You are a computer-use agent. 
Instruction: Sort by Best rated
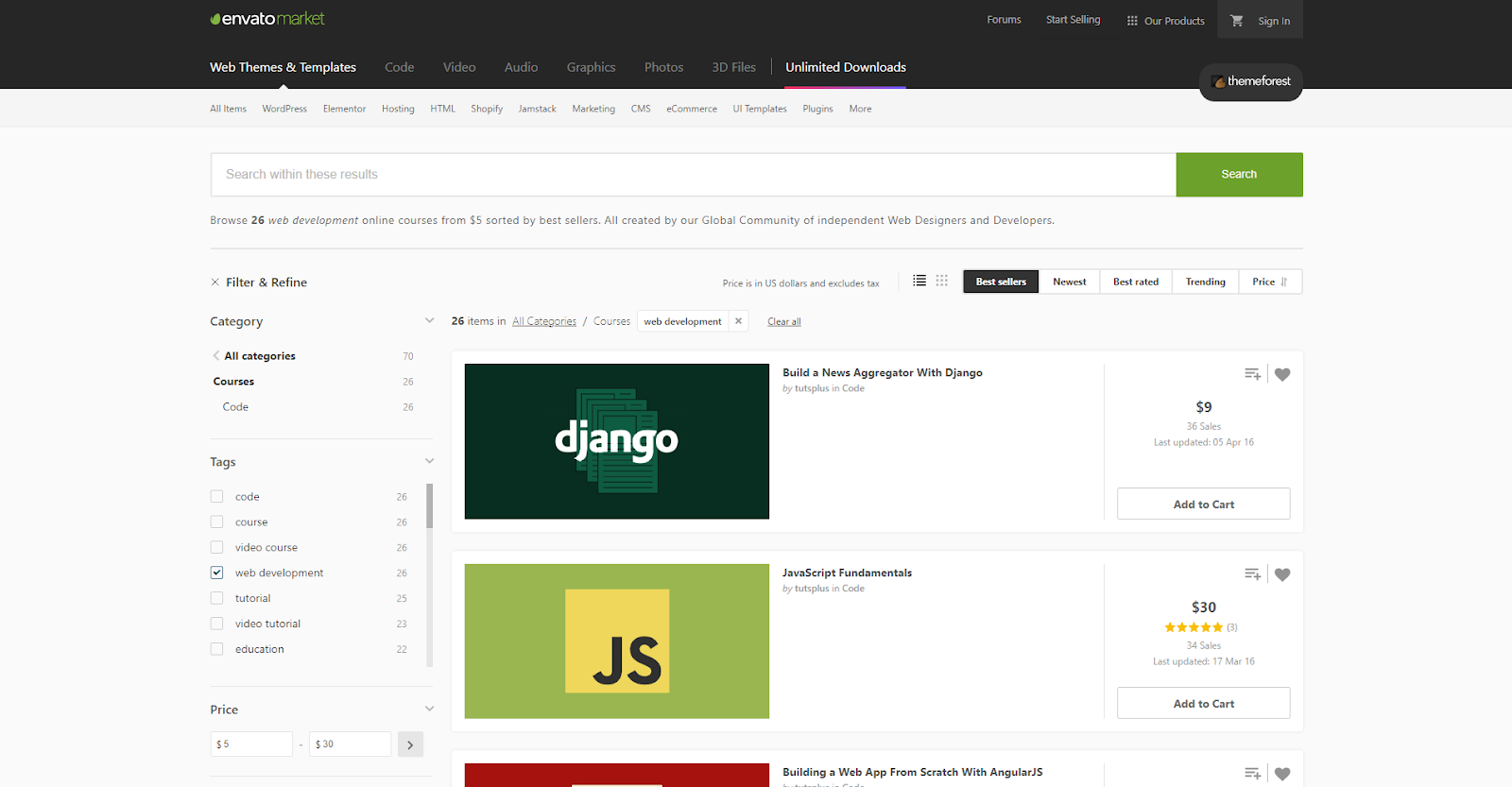[x=1136, y=282]
